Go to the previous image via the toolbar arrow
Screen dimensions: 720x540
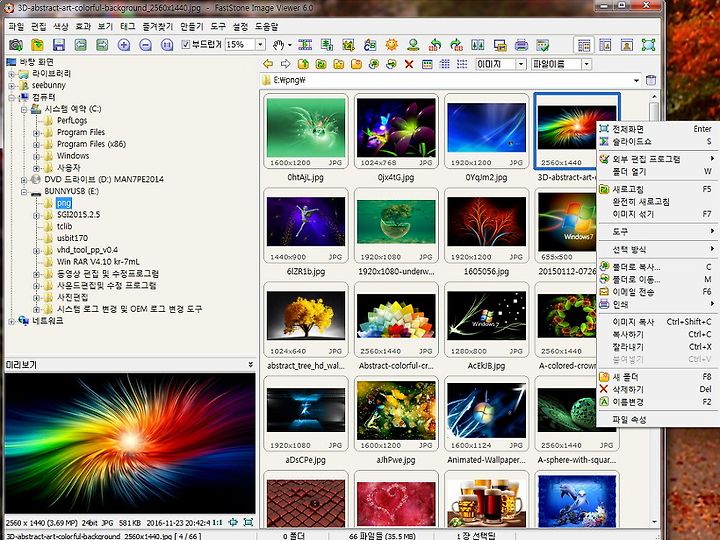click(80, 45)
